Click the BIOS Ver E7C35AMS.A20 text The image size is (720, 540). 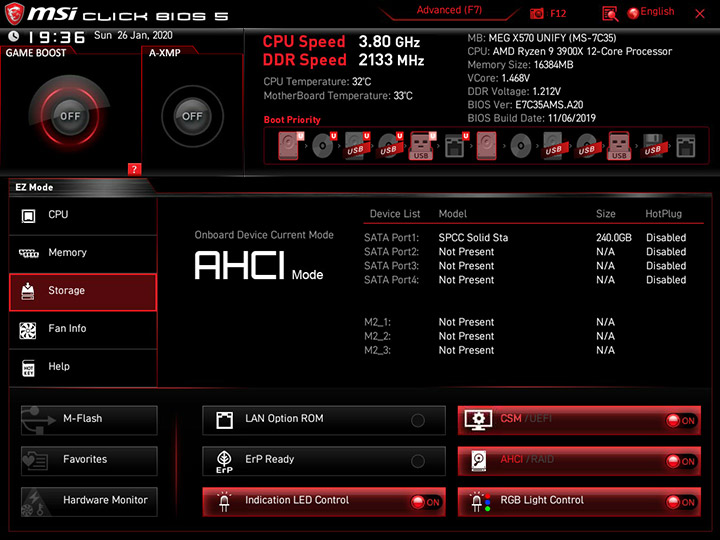(525, 105)
